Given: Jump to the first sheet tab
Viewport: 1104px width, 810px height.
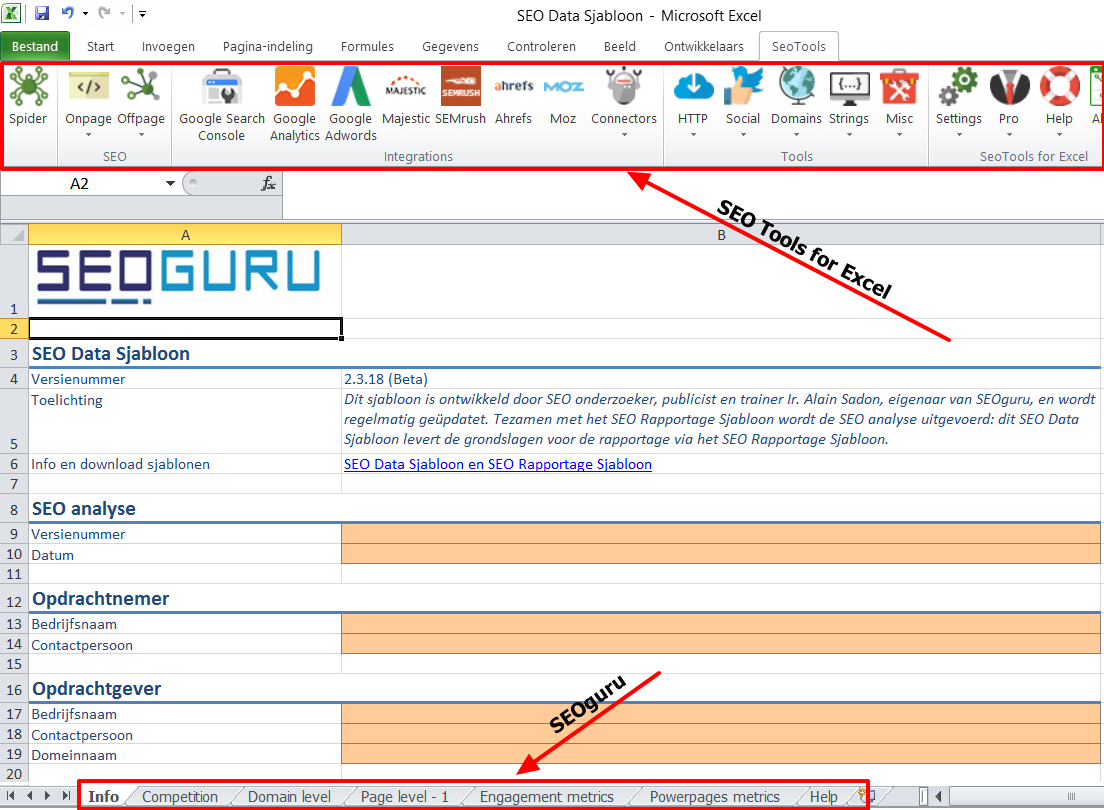Looking at the screenshot, I should point(11,796).
